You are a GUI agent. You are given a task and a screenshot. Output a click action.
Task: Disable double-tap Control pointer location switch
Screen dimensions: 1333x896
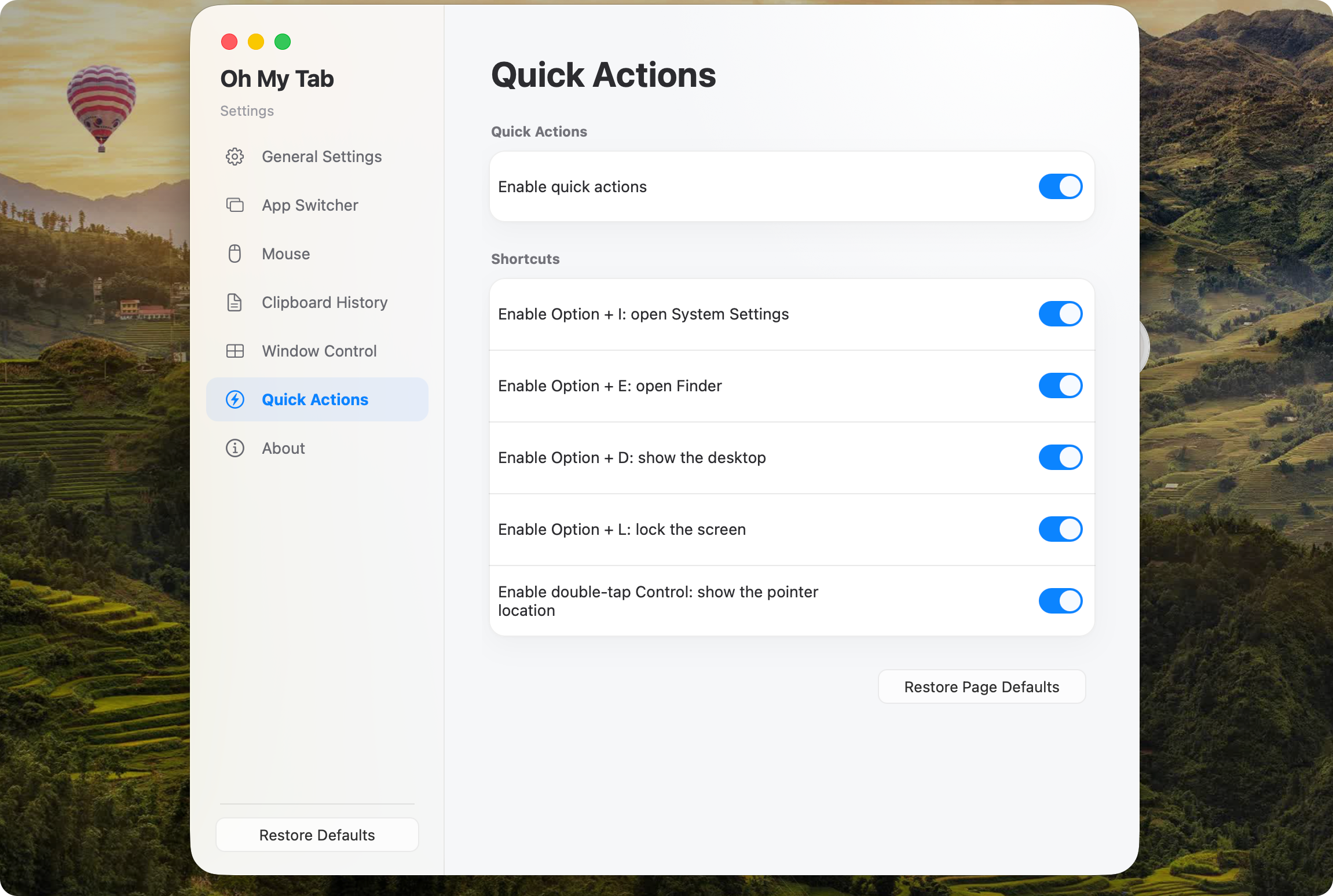[1060, 601]
